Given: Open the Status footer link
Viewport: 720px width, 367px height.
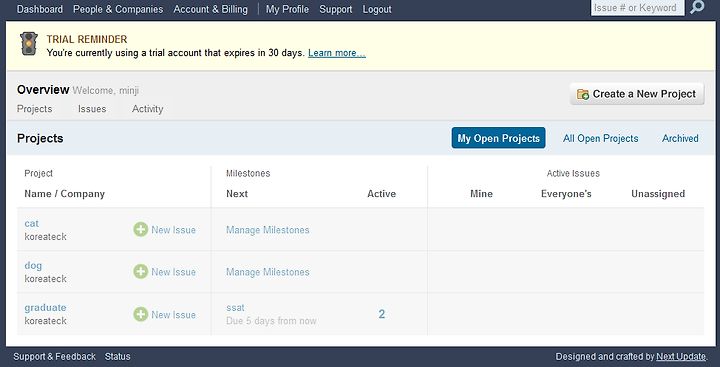Looking at the screenshot, I should pos(118,356).
